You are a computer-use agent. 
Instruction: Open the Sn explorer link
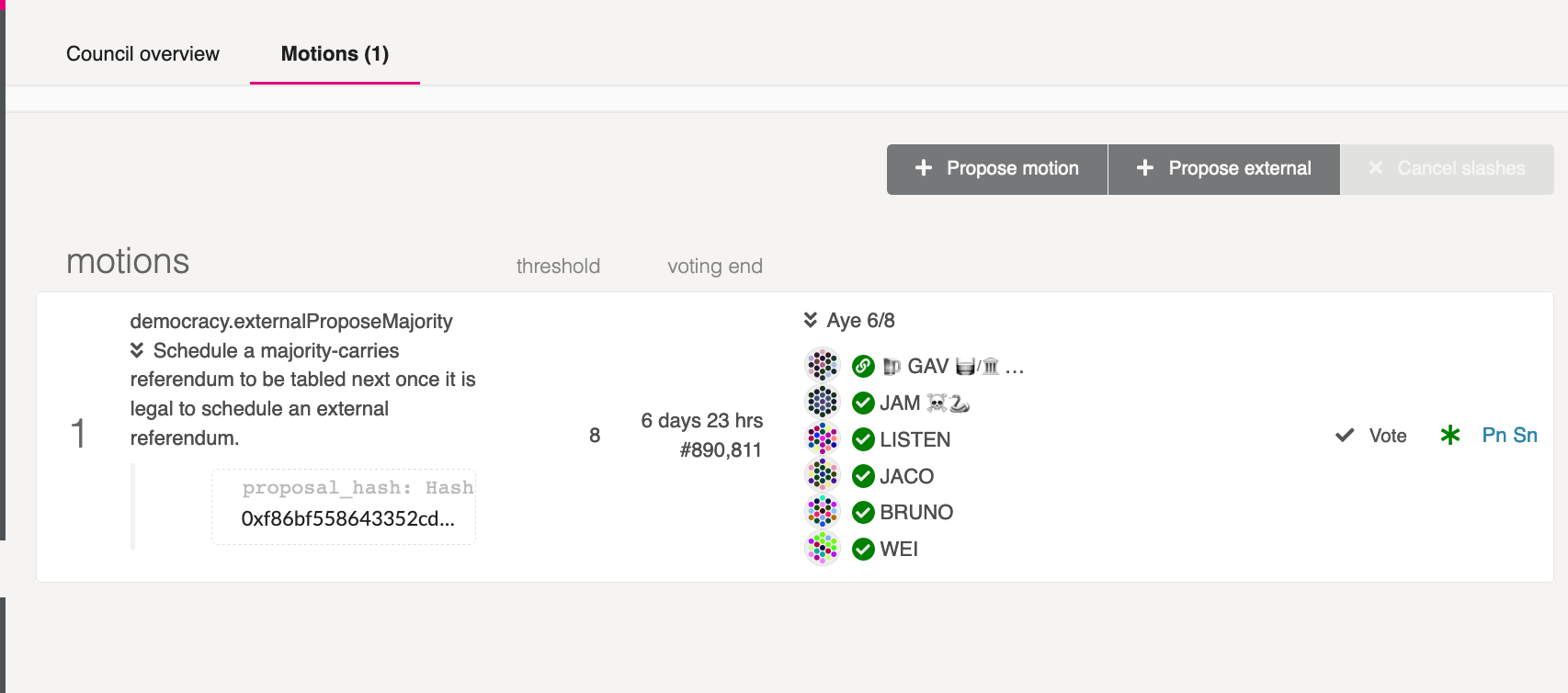1526,436
